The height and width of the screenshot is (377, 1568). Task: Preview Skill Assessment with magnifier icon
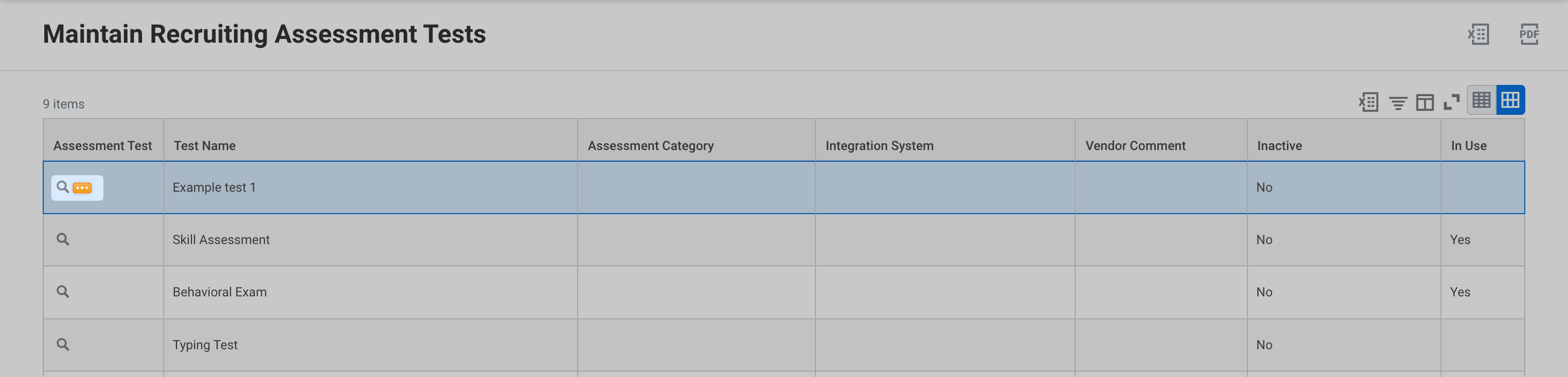point(63,239)
